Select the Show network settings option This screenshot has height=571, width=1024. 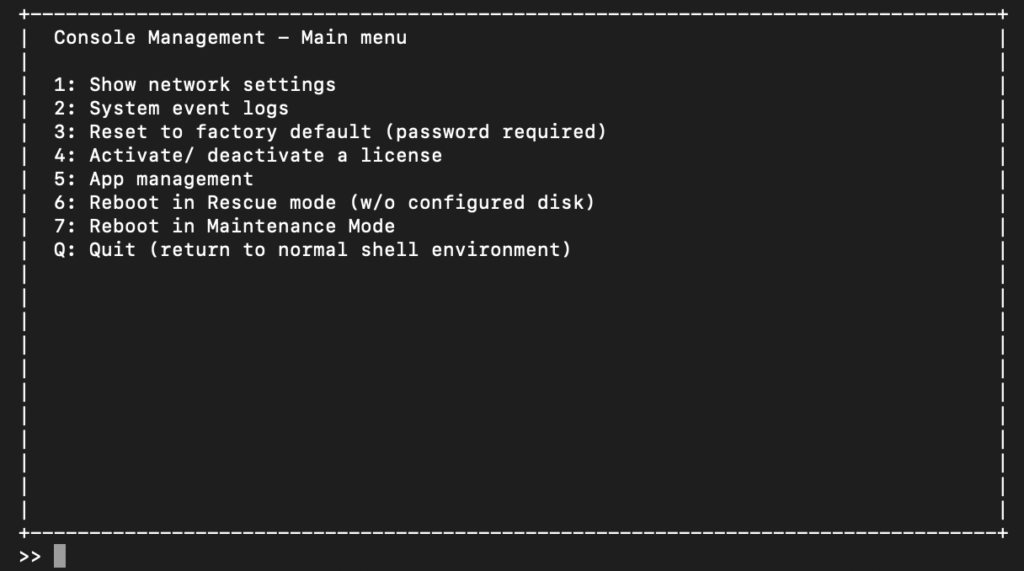(195, 85)
